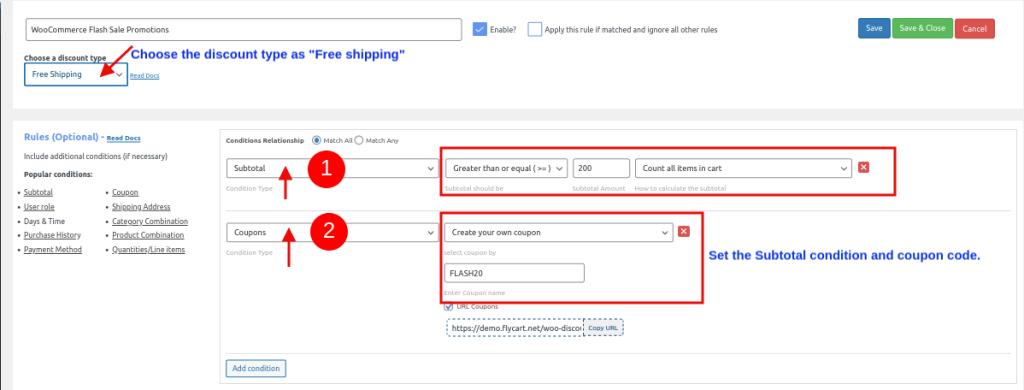Select the Match Any radio button
Screen dimensions: 1024x390
point(359,140)
